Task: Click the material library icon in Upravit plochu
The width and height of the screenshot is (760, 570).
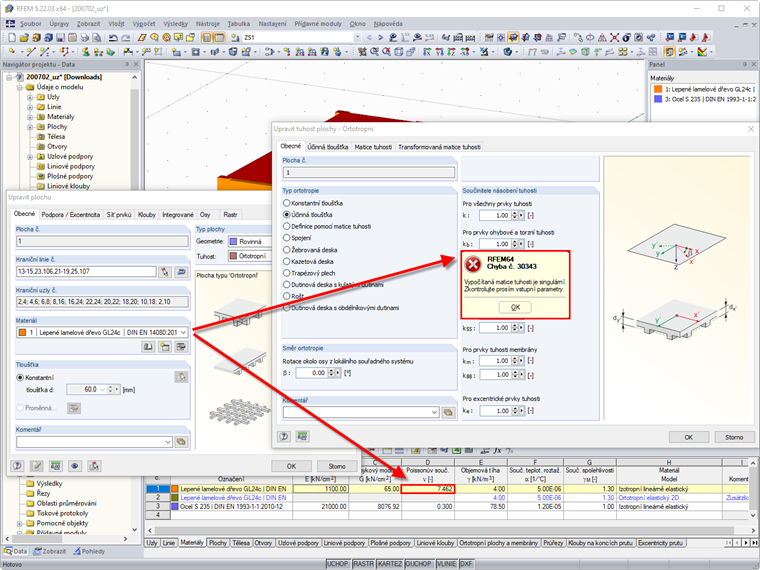Action: [x=148, y=347]
